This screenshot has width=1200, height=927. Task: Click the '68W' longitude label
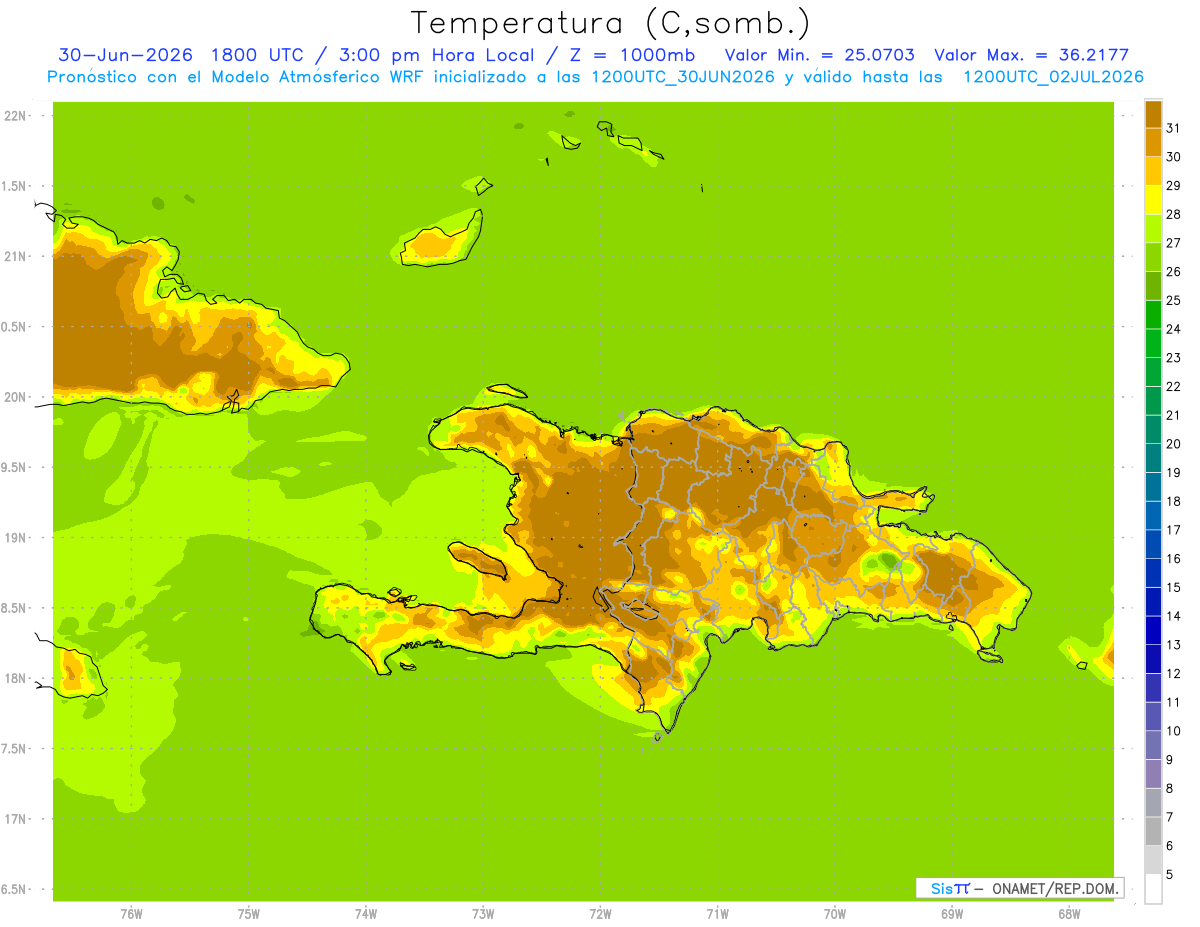point(1069,913)
